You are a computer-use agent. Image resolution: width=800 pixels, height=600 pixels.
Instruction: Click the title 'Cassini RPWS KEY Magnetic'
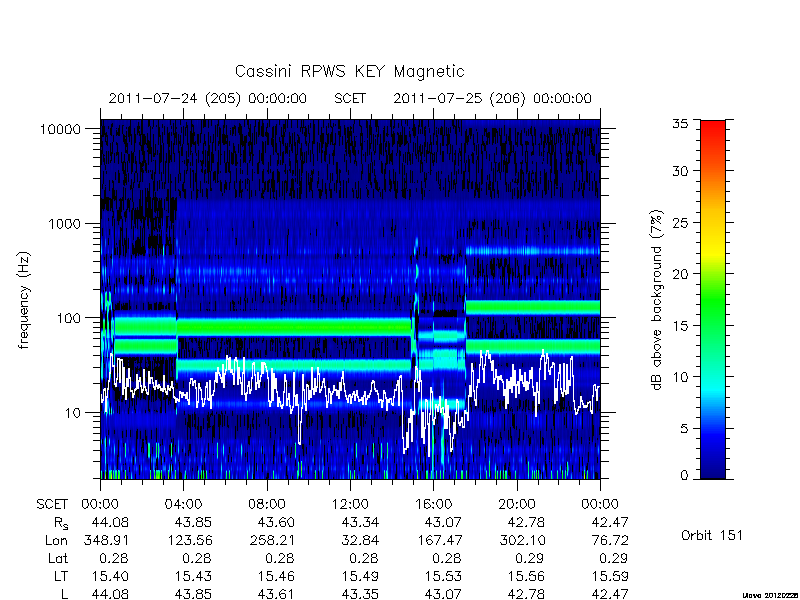(x=349, y=71)
